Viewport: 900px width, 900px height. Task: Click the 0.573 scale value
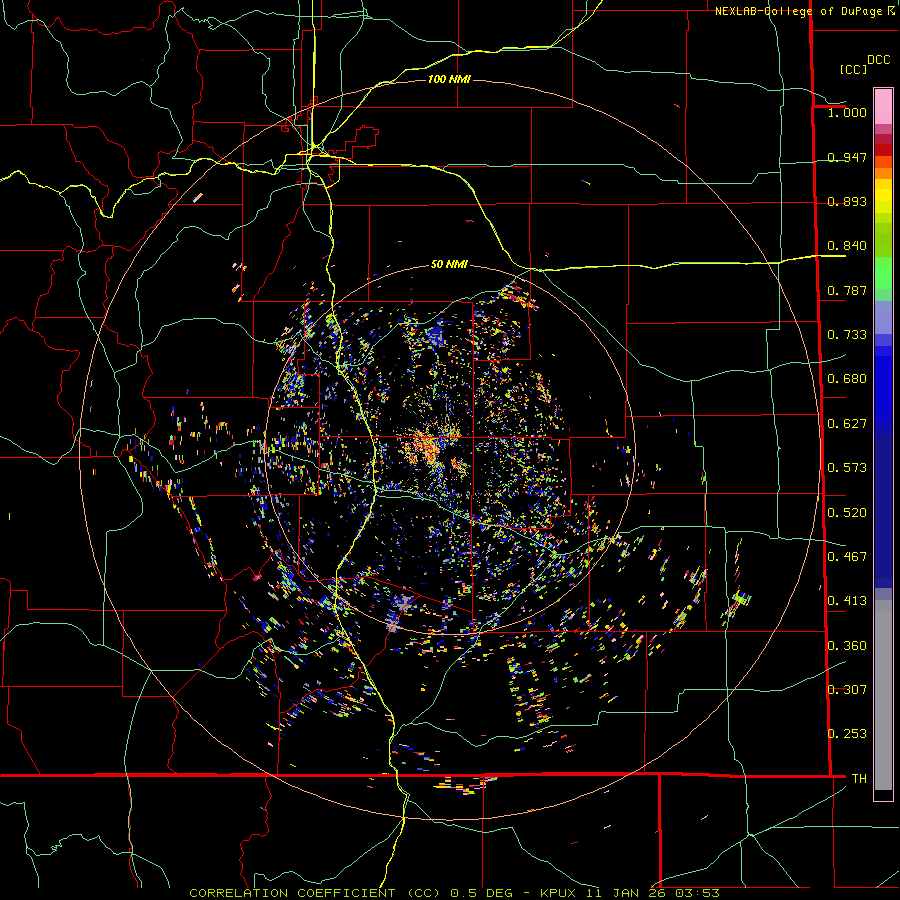pos(847,468)
